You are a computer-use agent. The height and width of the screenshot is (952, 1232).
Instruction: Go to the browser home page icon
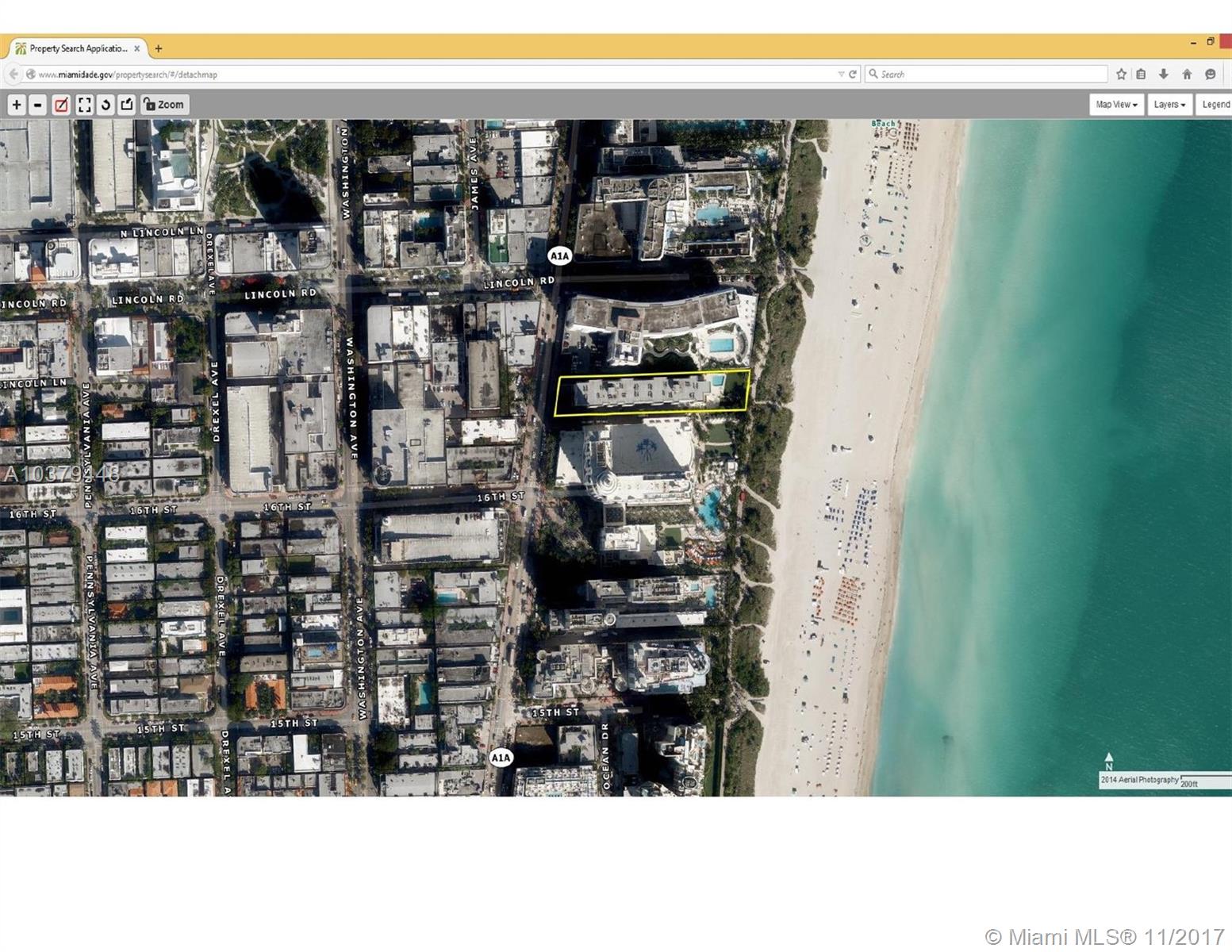click(x=1187, y=74)
